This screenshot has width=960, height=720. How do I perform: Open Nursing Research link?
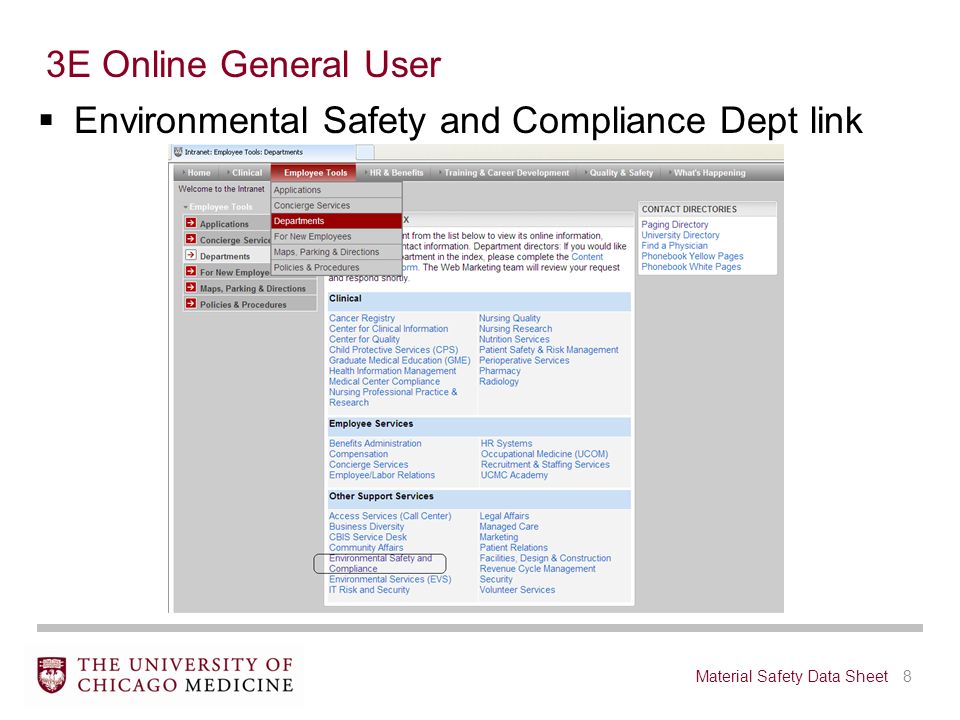(516, 329)
